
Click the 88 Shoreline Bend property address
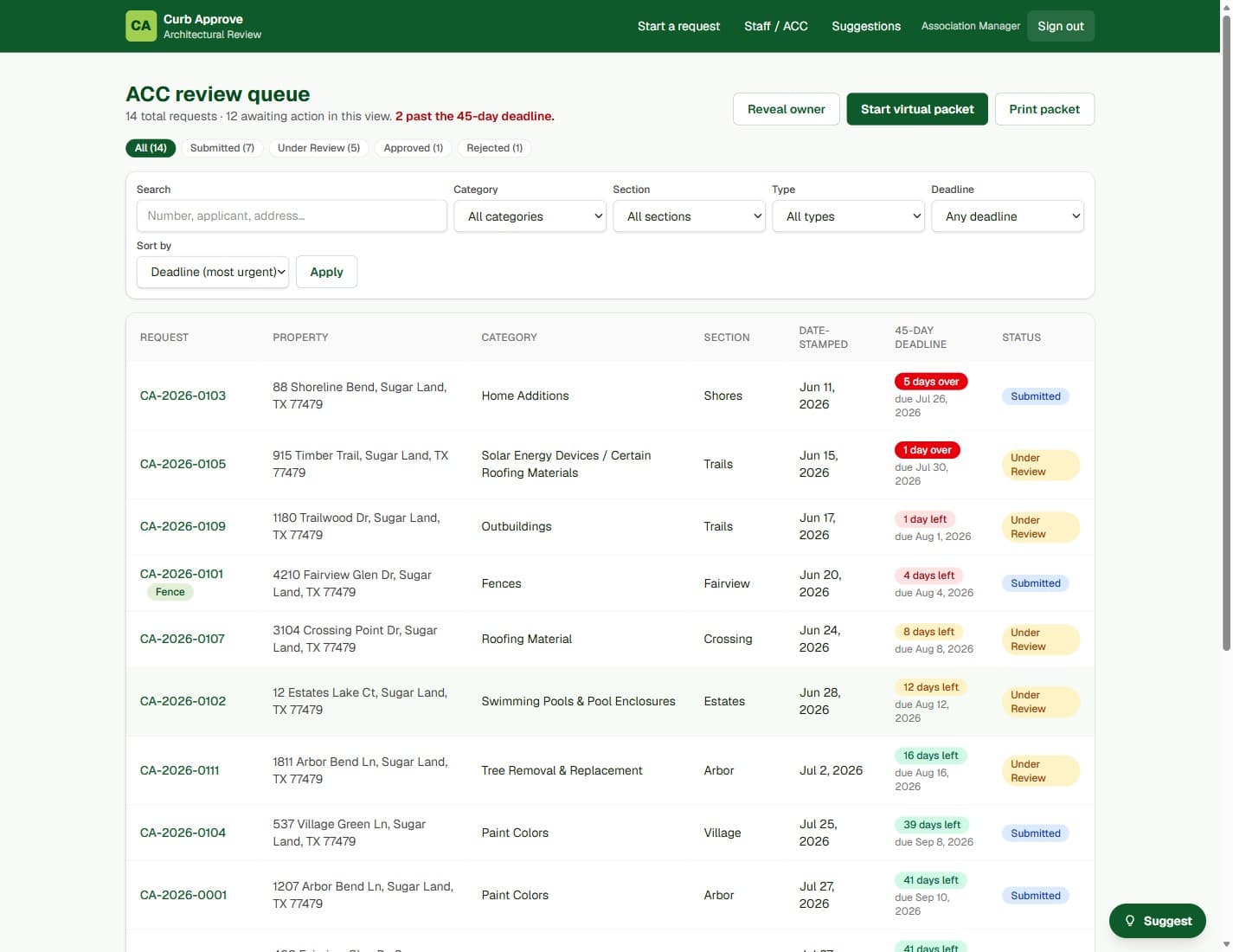[359, 396]
